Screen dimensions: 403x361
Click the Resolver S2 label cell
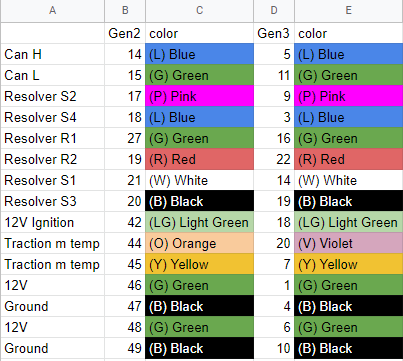[52, 96]
